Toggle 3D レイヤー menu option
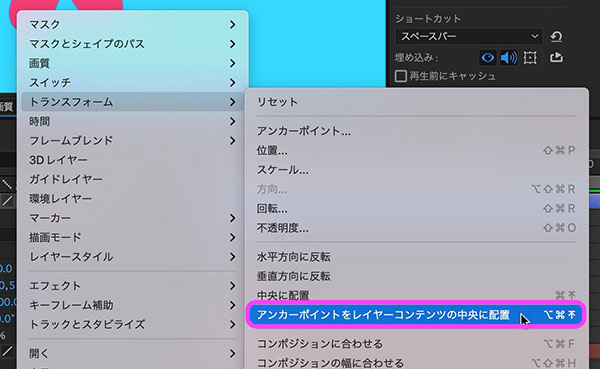The height and width of the screenshot is (369, 600). pyautogui.click(x=132, y=160)
